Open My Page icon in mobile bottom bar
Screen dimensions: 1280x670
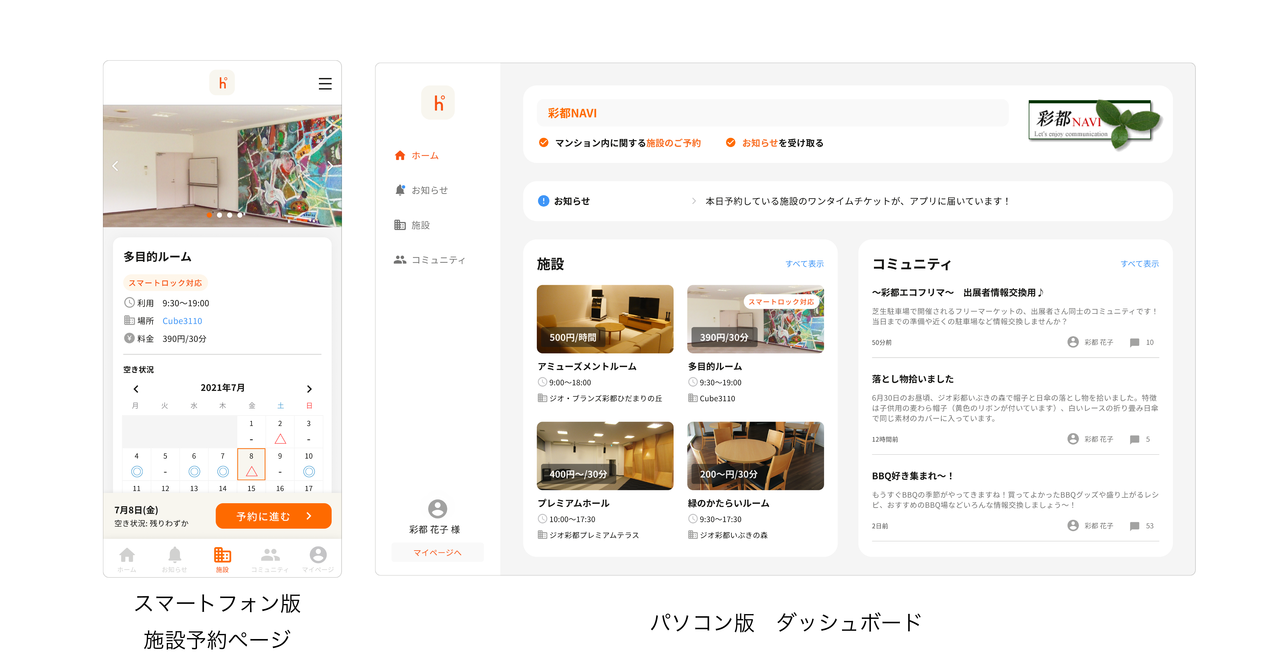coord(318,557)
